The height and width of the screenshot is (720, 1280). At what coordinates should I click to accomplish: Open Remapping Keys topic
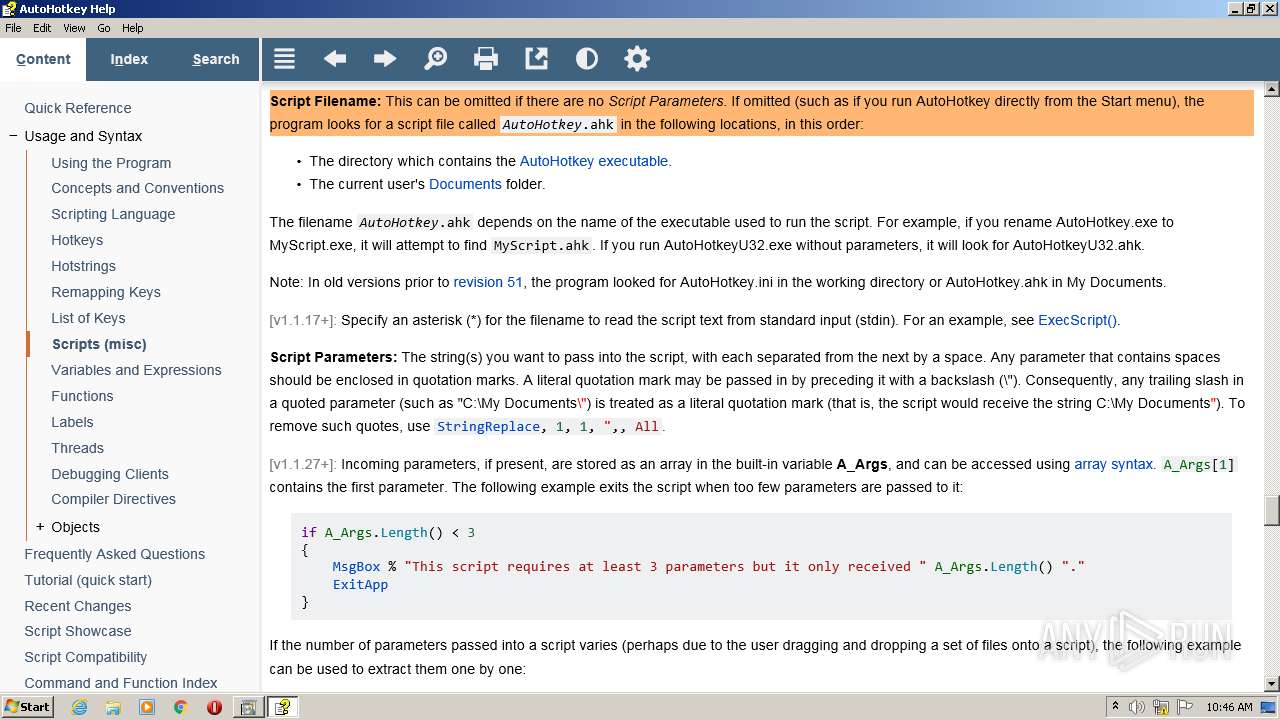[106, 292]
